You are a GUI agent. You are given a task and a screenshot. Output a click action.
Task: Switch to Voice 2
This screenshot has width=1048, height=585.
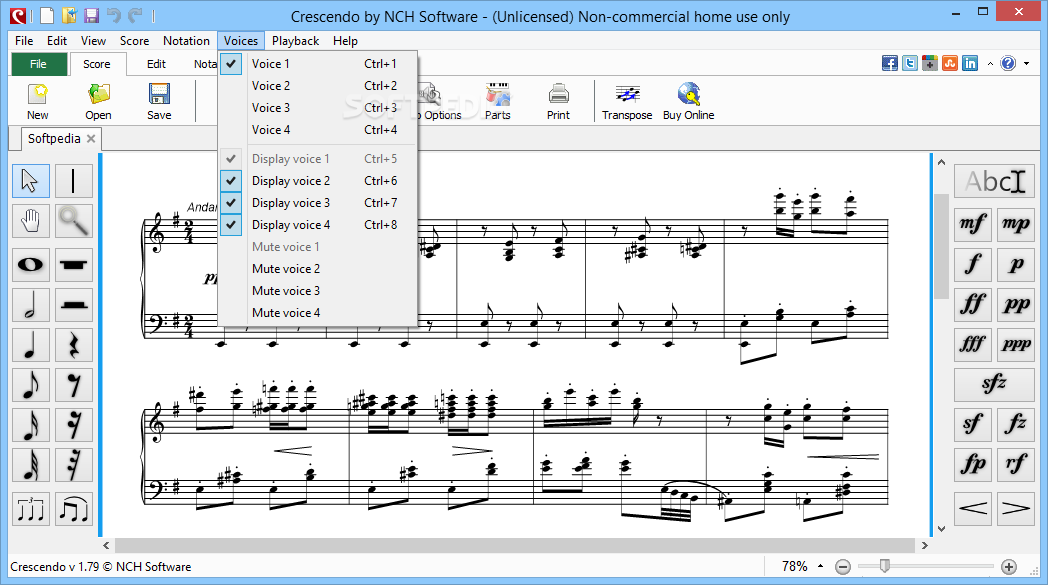[318, 86]
